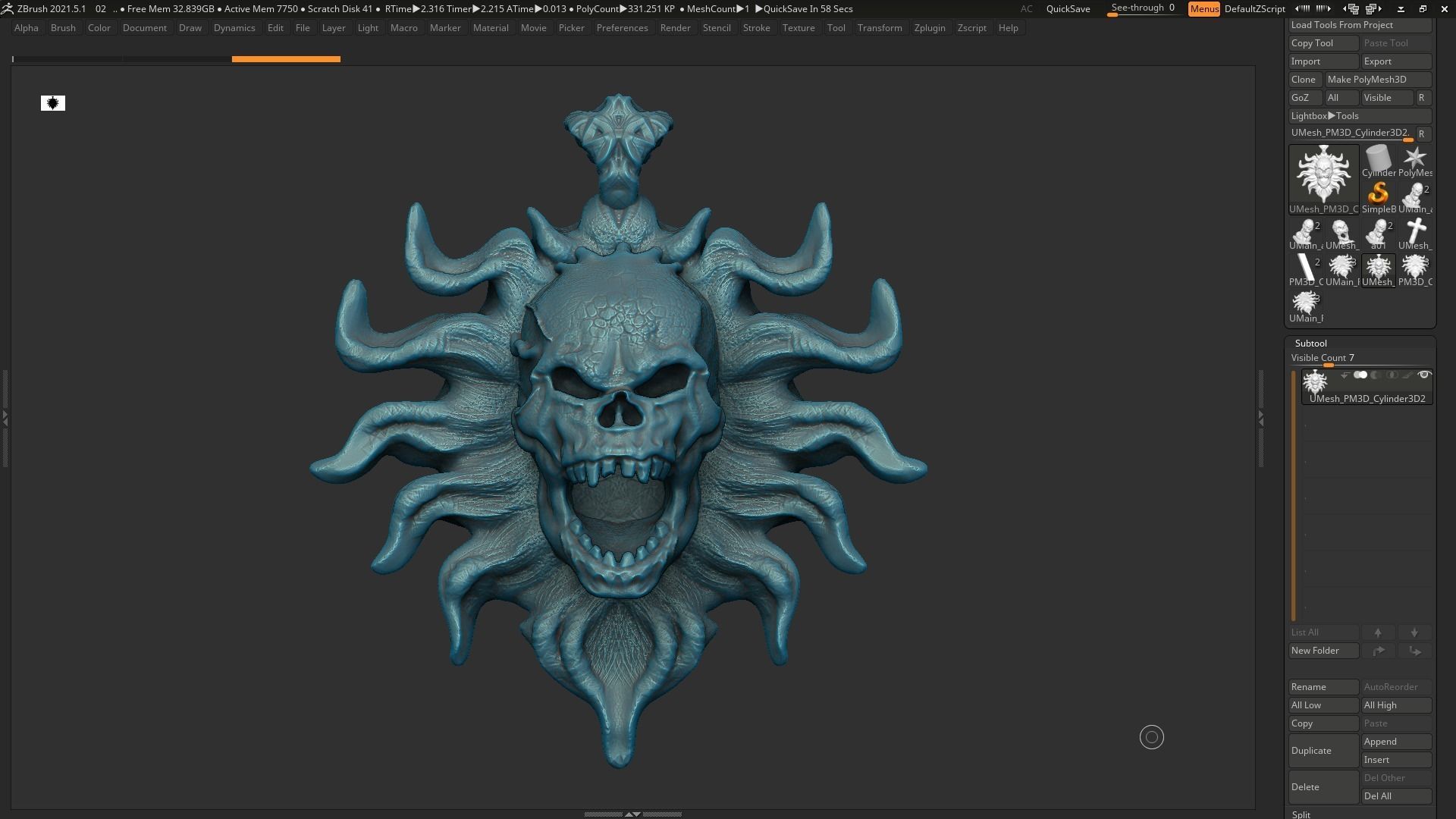Expand the Subtool palette header
The width and height of the screenshot is (1456, 819).
pyautogui.click(x=1311, y=344)
